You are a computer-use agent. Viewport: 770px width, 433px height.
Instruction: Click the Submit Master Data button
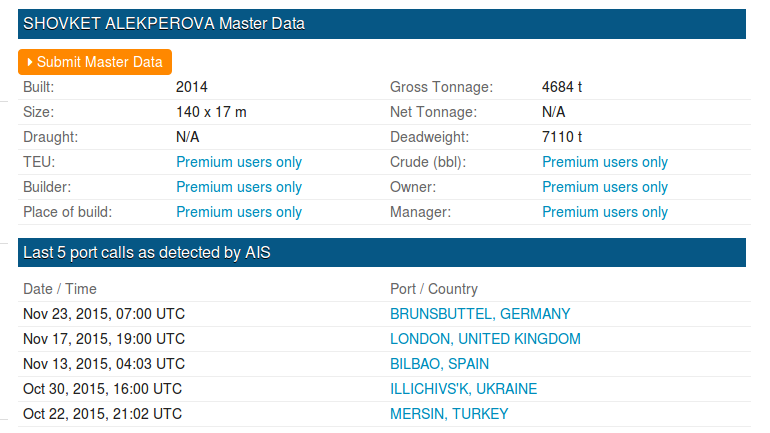[95, 62]
